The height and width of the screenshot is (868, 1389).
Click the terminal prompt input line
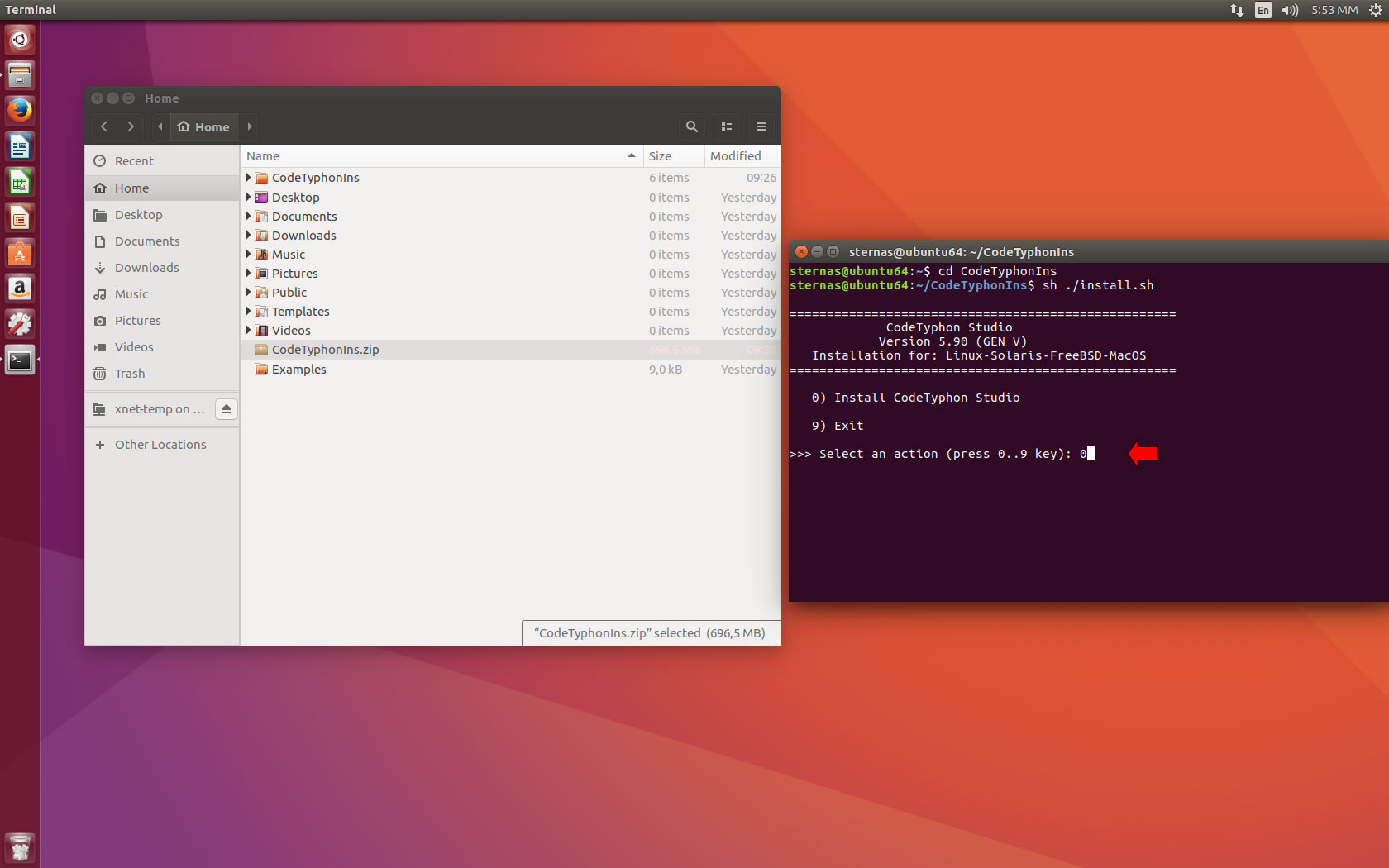coord(943,454)
